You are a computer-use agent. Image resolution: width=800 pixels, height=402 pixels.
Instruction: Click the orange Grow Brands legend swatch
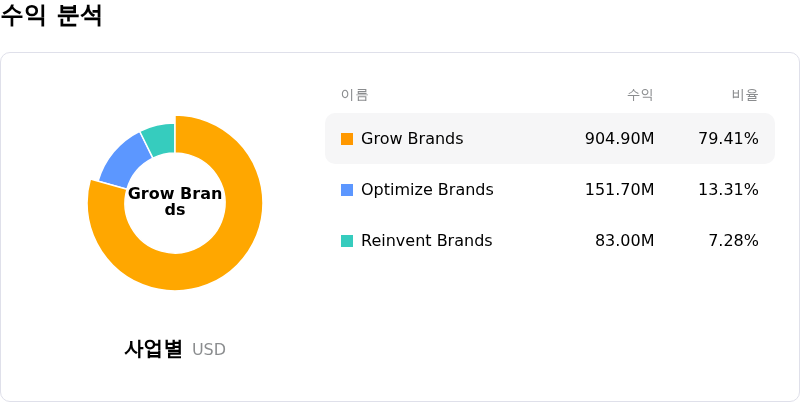click(347, 139)
